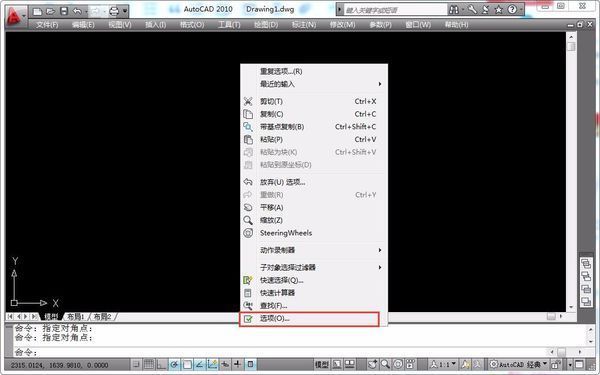Screen dimensions: 600x375
Task: Open the AutoCAD application menu logo
Action: point(15,16)
